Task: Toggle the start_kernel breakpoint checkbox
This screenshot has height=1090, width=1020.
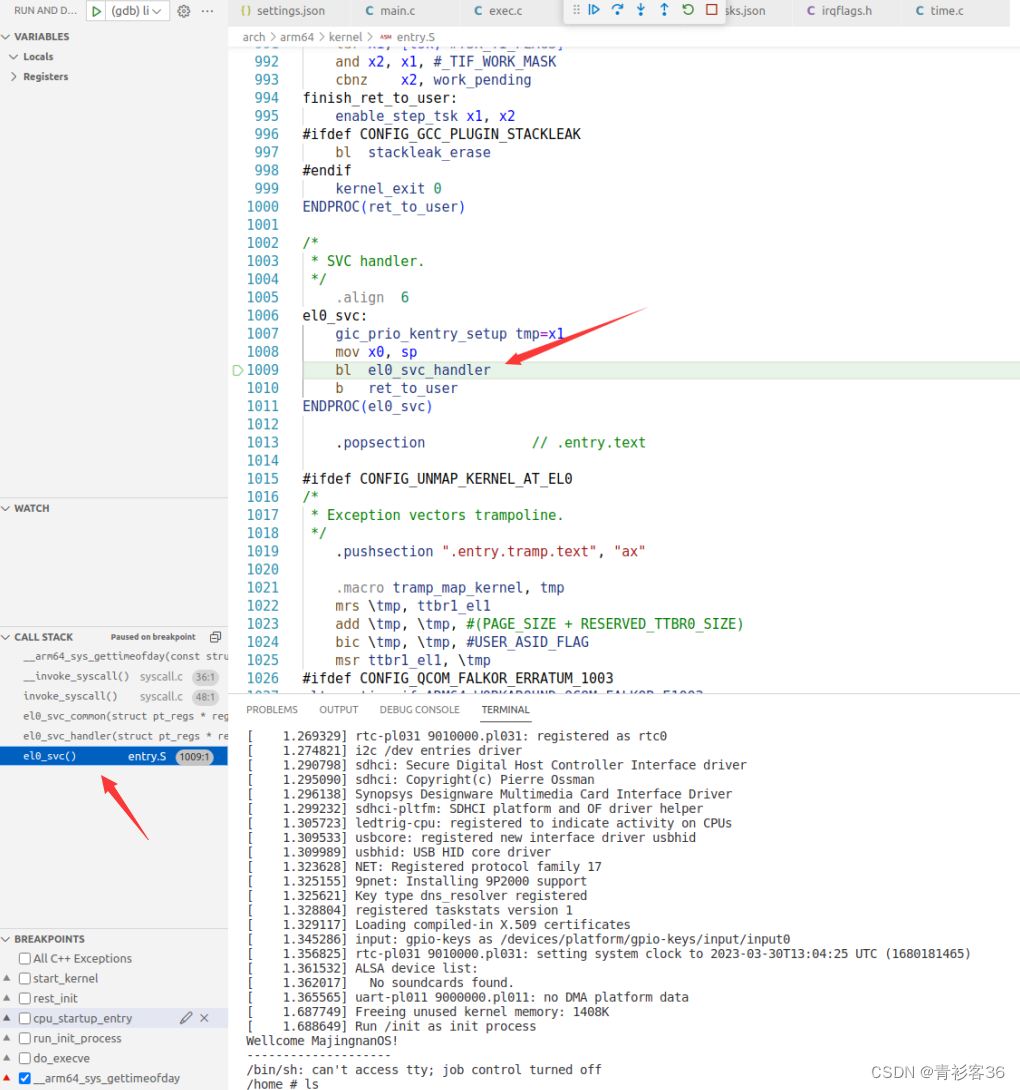Action: (x=23, y=978)
